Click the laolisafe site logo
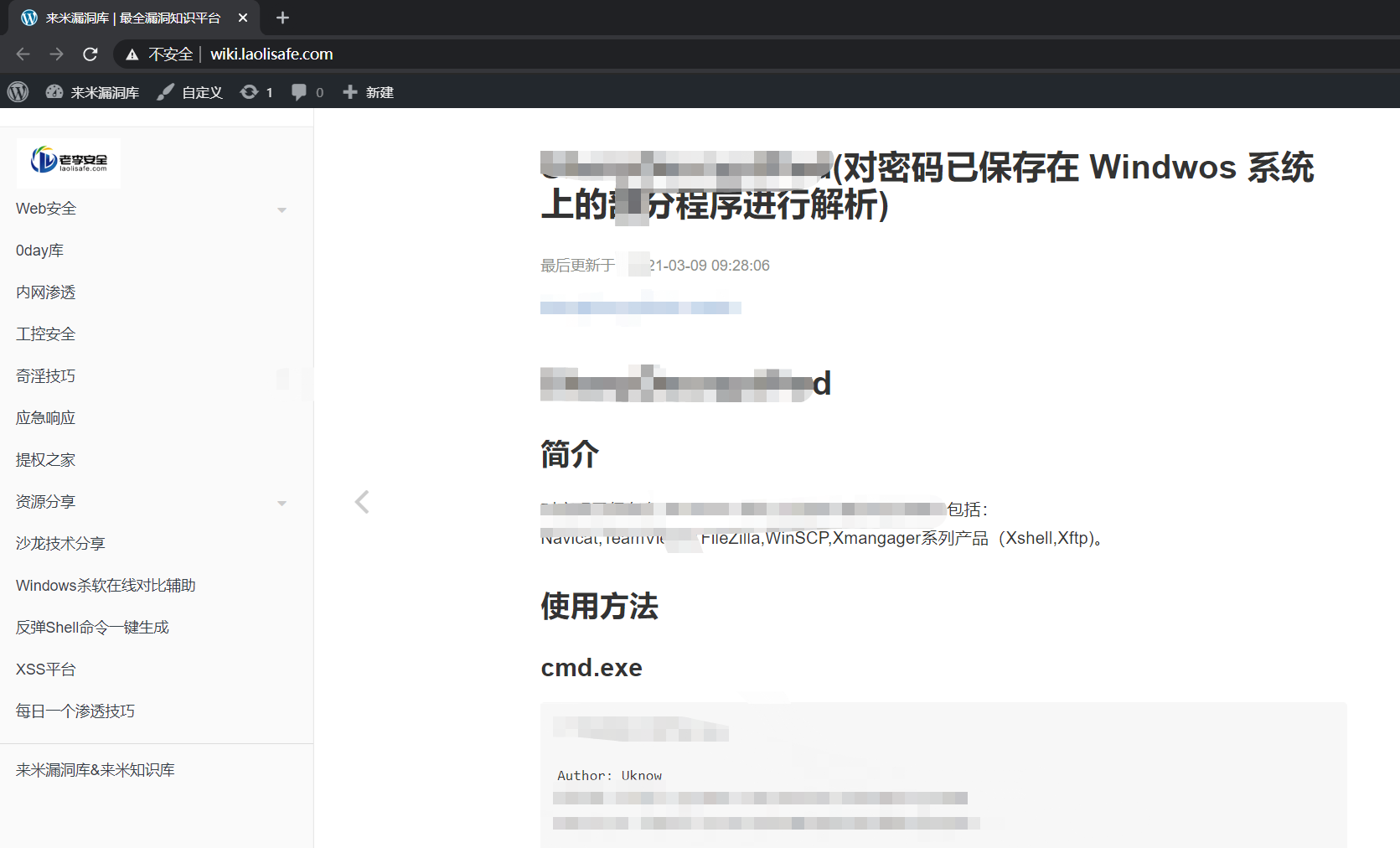 click(69, 161)
